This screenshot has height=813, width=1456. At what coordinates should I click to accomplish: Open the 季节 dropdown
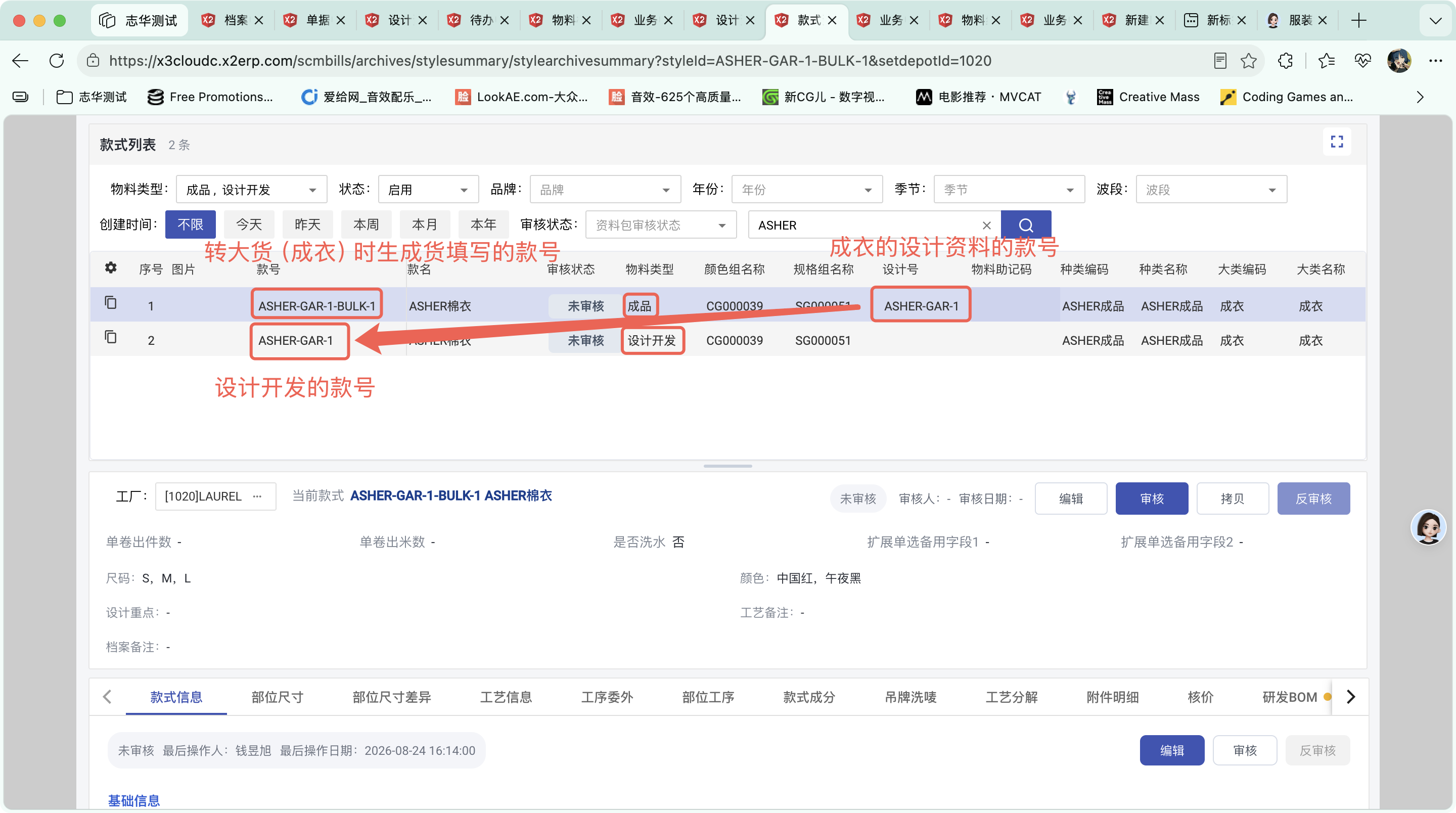(x=1010, y=190)
